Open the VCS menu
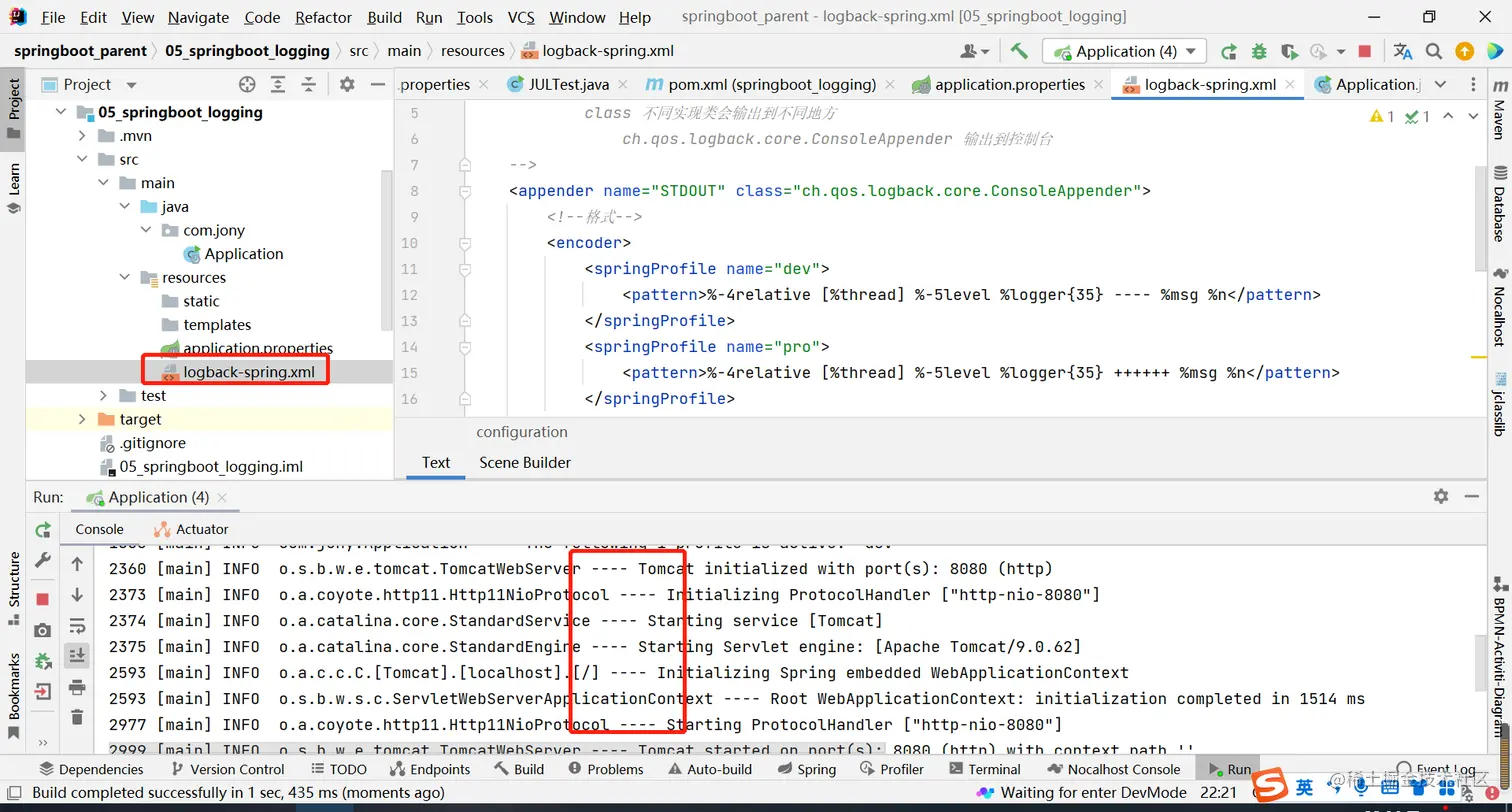Viewport: 1512px width, 812px height. 521,17
